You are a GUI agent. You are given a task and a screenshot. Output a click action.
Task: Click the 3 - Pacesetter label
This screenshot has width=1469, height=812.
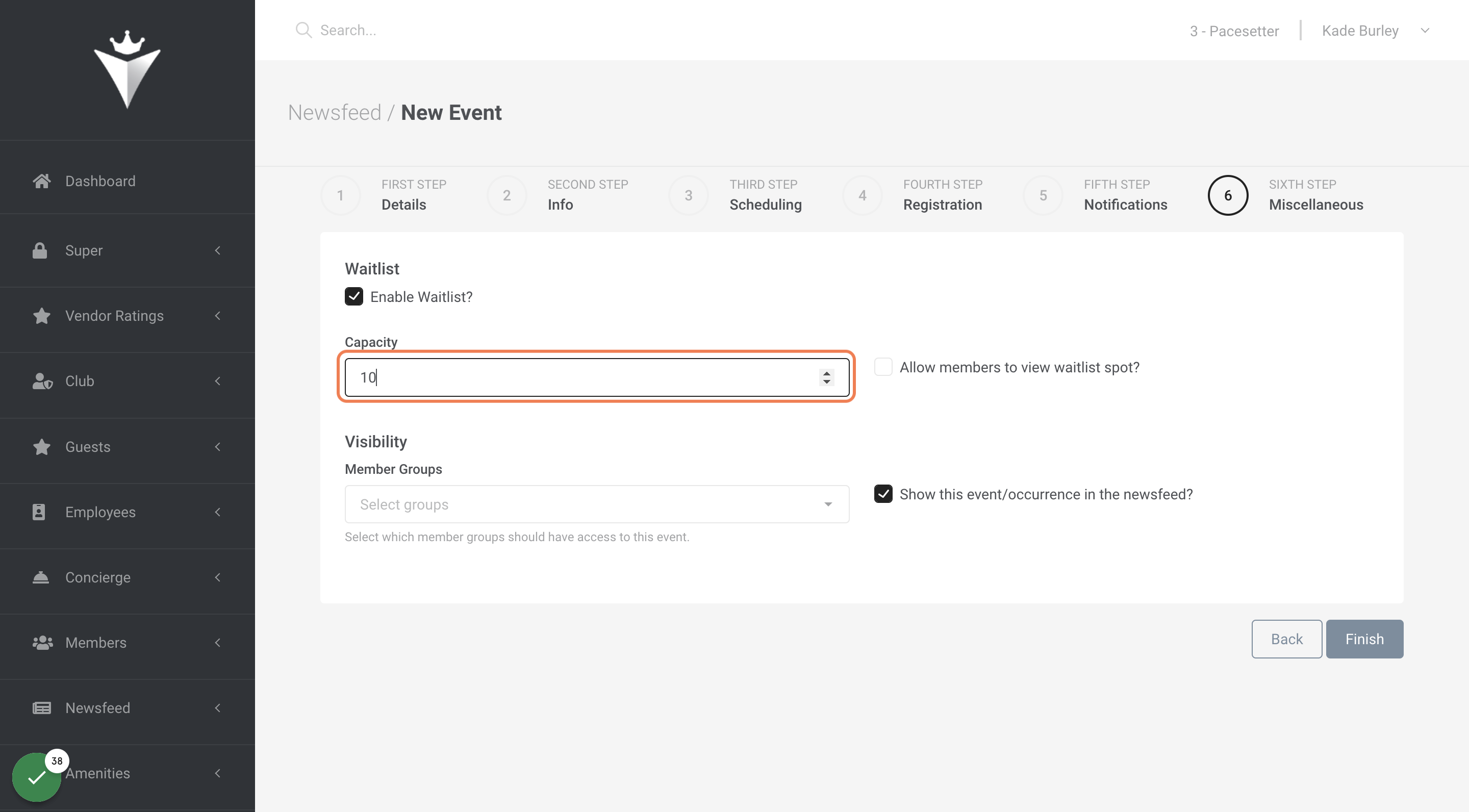(1234, 31)
